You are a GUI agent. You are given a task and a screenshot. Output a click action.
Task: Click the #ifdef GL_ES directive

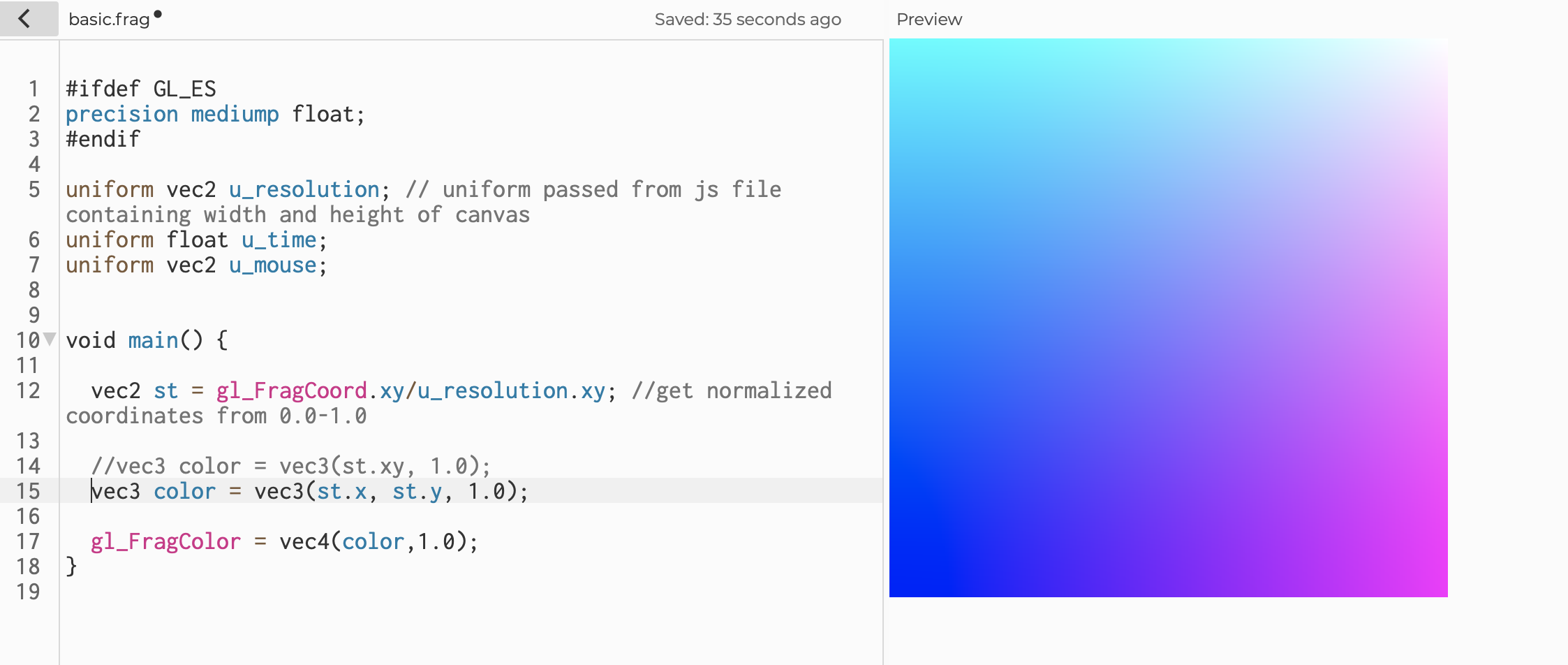coord(140,89)
